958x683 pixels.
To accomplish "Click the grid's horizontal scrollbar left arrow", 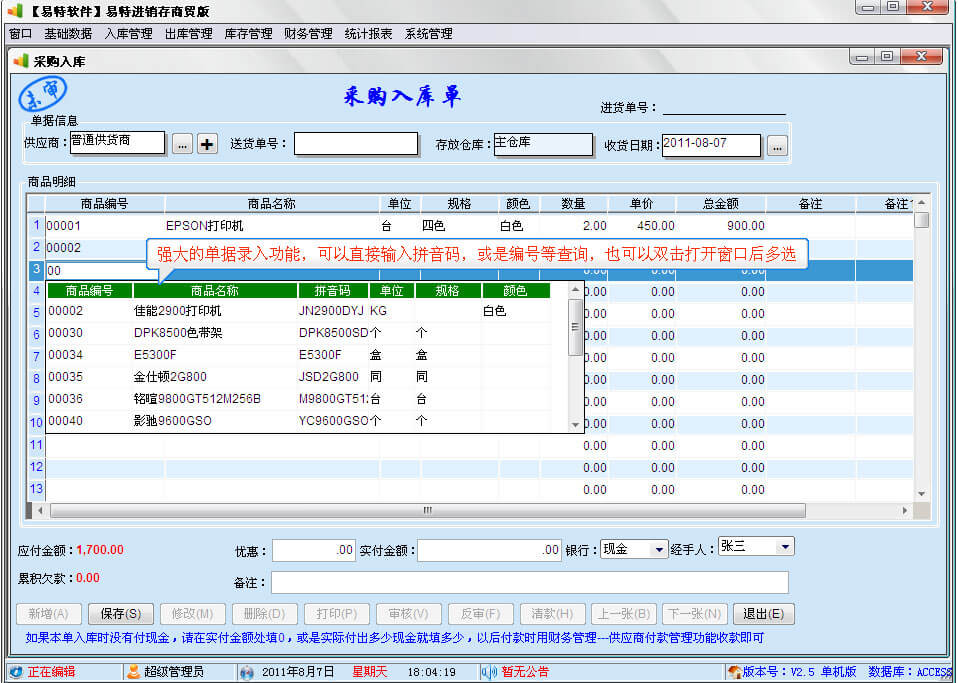I will (40, 510).
